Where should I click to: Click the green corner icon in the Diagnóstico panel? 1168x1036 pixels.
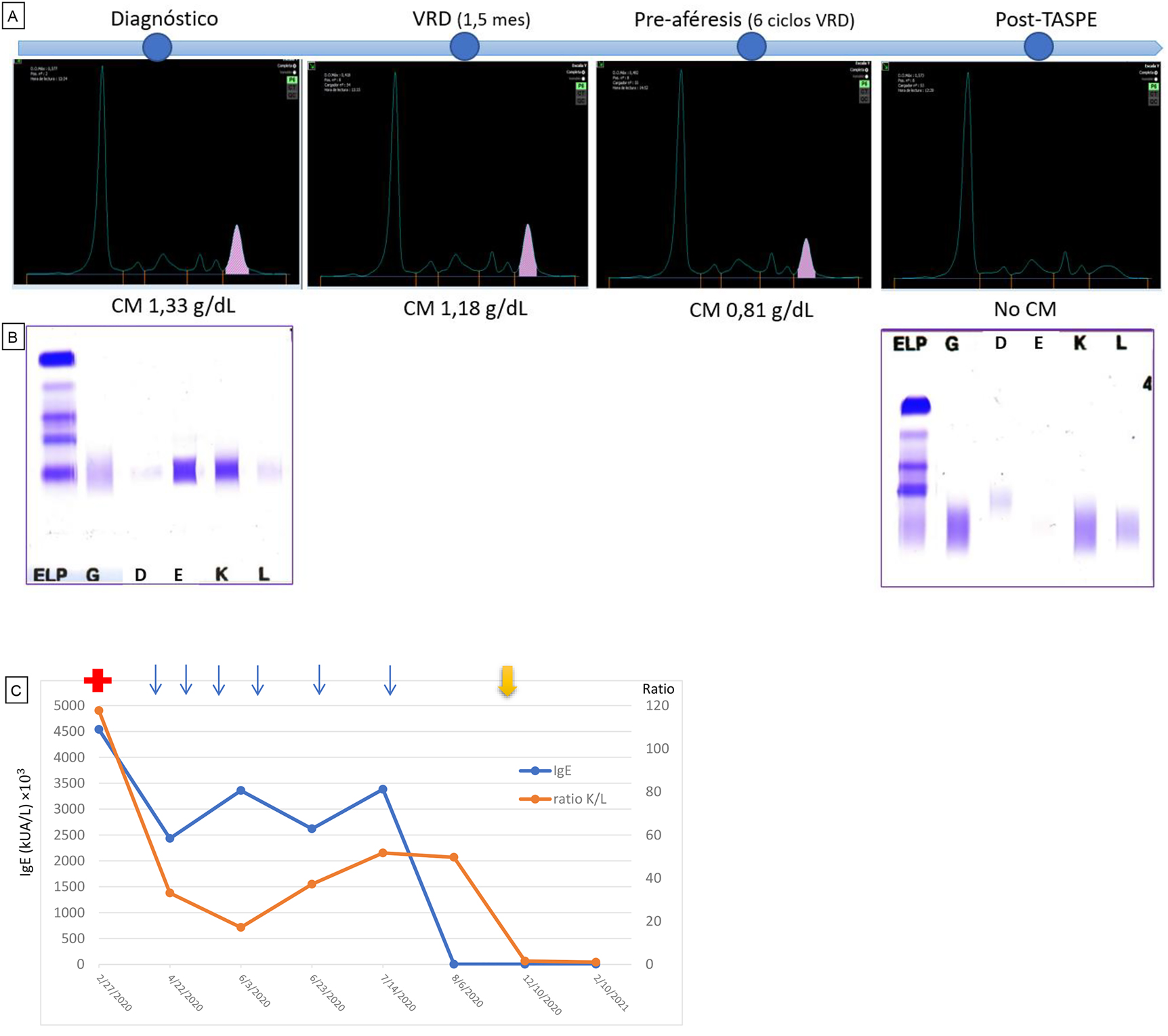click(x=18, y=62)
